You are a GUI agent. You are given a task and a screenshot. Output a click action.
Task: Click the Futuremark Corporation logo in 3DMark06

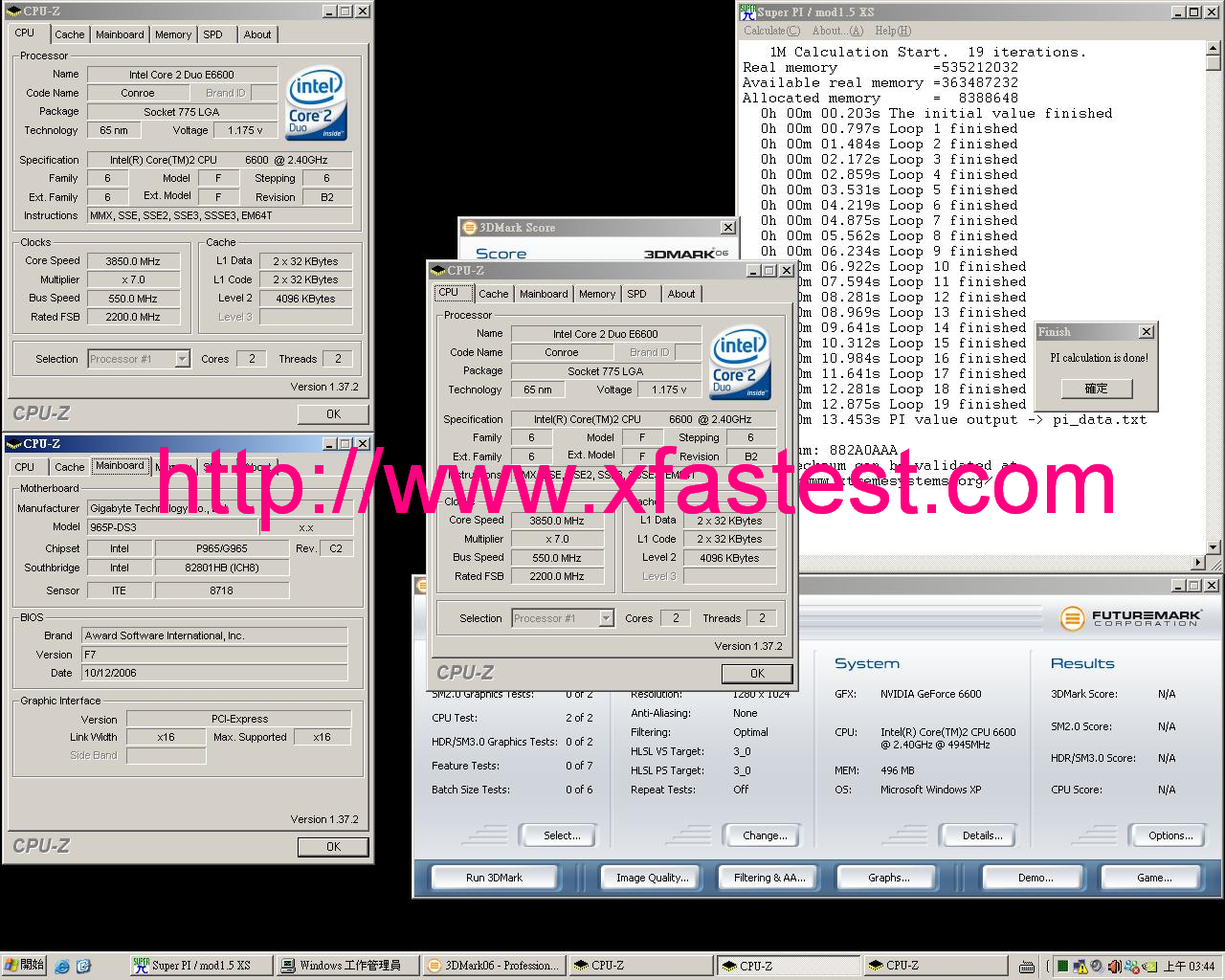point(1129,618)
